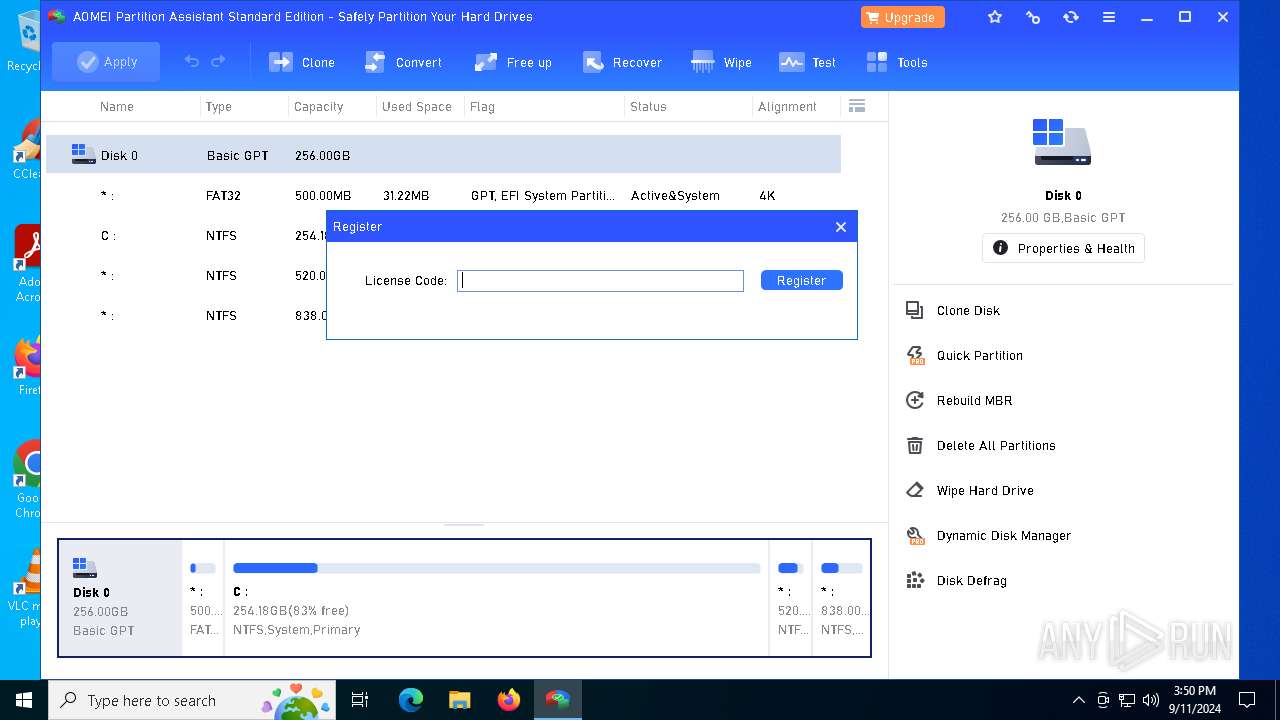The height and width of the screenshot is (720, 1280).
Task: Click the Delete All Partitions trash icon
Action: (x=915, y=446)
